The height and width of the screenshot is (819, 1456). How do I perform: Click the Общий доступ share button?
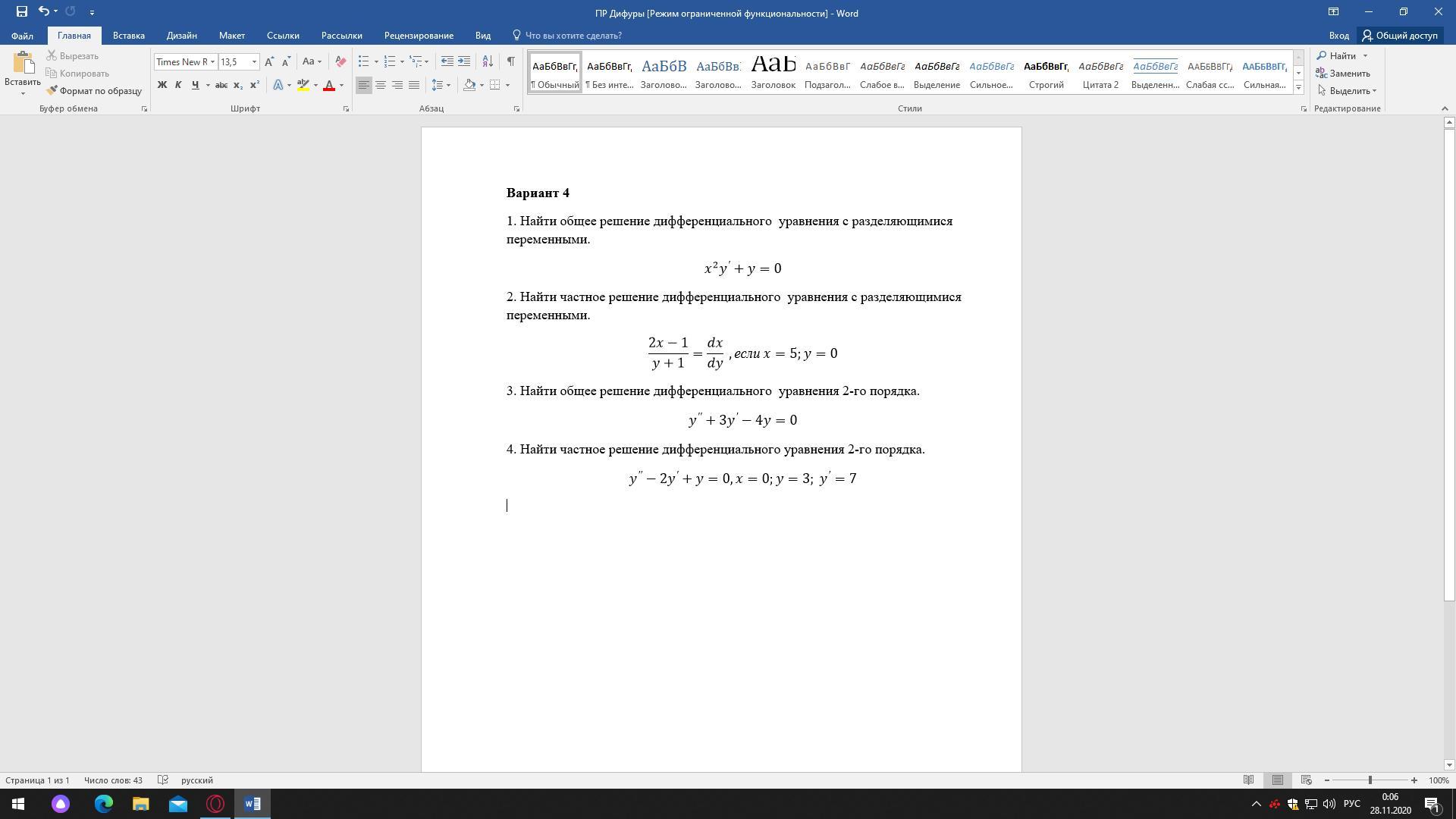pyautogui.click(x=1399, y=36)
